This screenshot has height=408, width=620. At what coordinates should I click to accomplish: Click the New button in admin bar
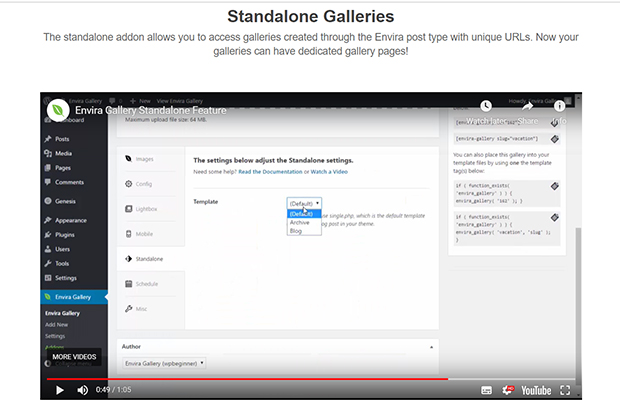(x=140, y=101)
